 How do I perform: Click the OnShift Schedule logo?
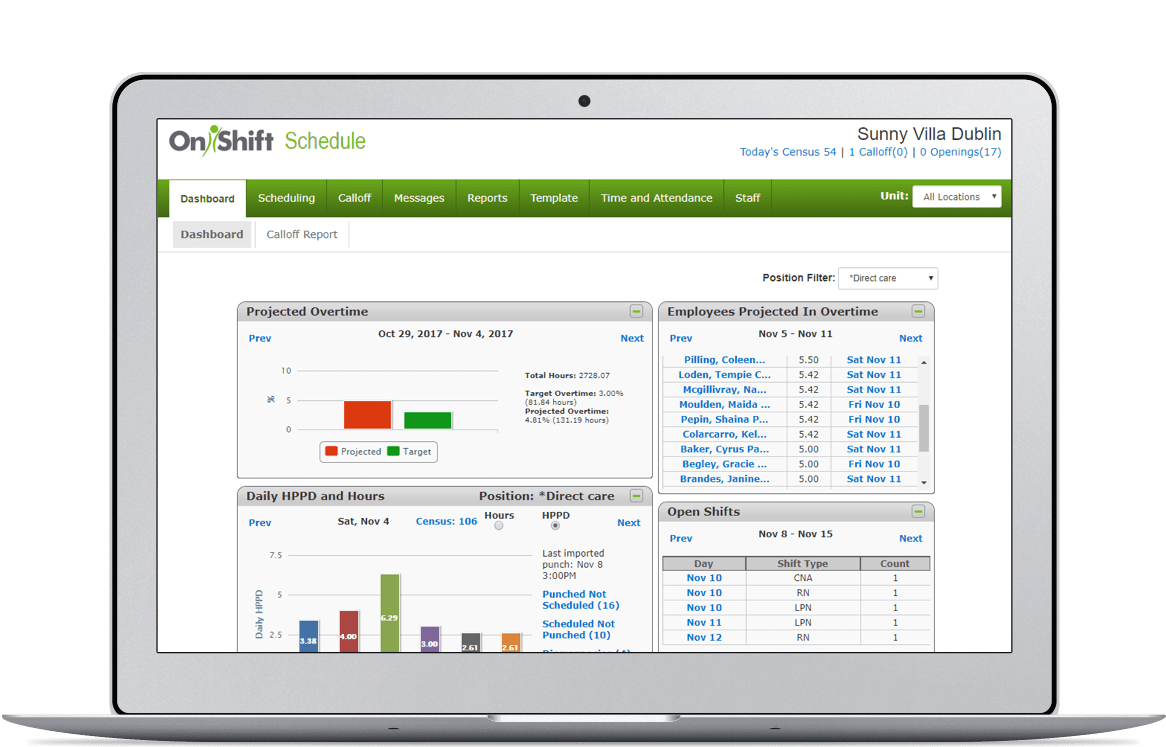click(267, 141)
